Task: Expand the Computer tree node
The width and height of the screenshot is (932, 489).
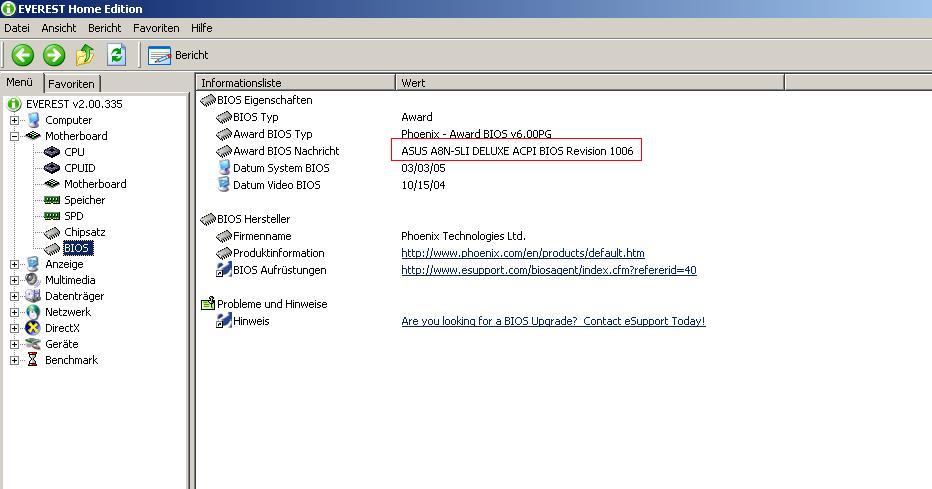Action: click(14, 120)
